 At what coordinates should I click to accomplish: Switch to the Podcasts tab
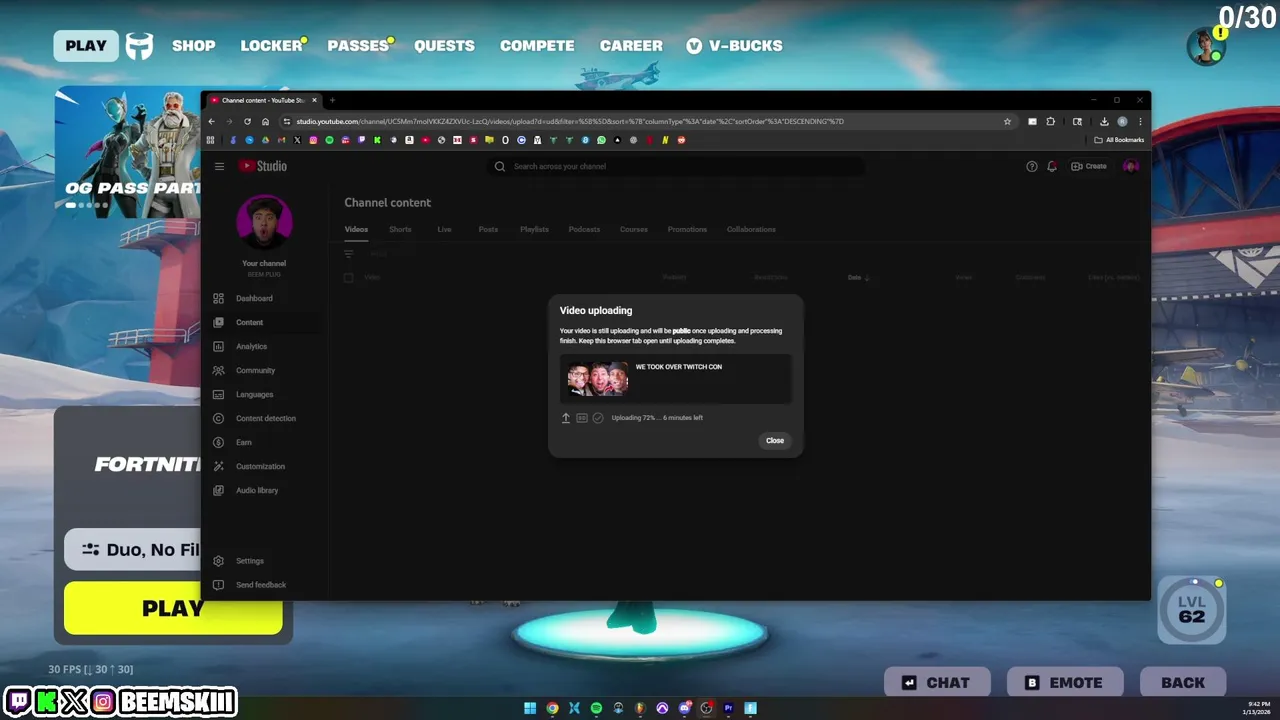pyautogui.click(x=584, y=229)
